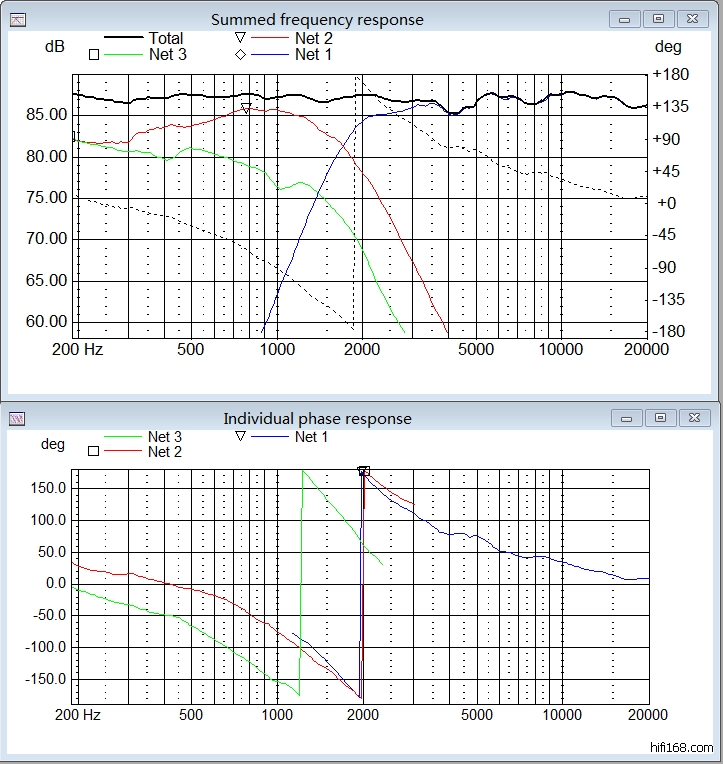
Task: Maximize the Individual phase response window
Action: coord(659,418)
